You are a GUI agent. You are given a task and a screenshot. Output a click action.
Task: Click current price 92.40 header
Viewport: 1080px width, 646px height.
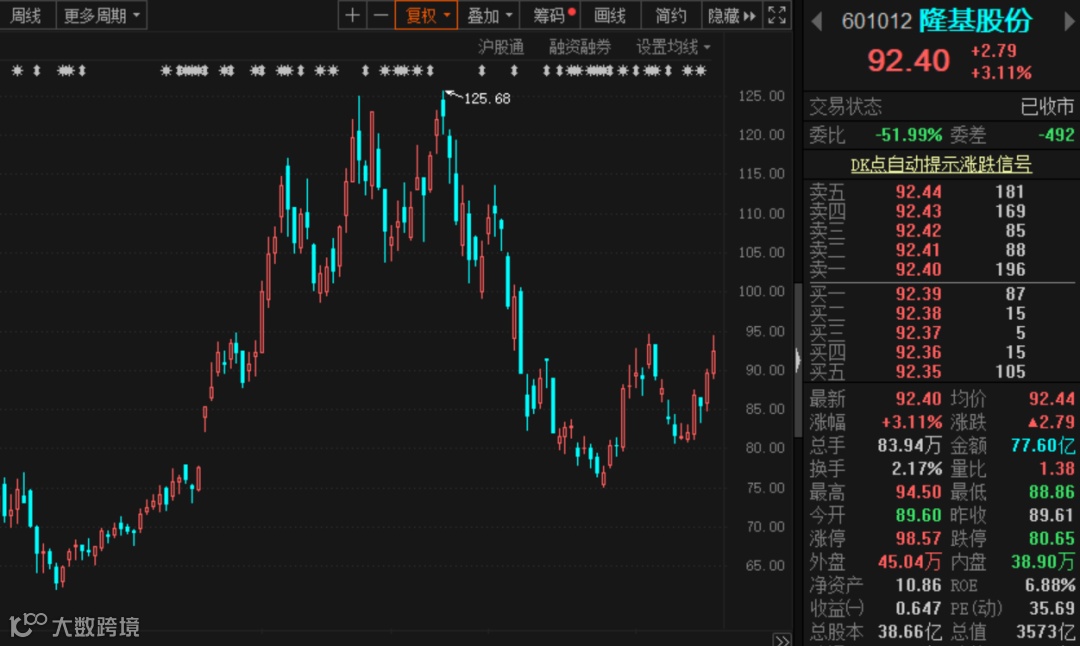pos(908,61)
